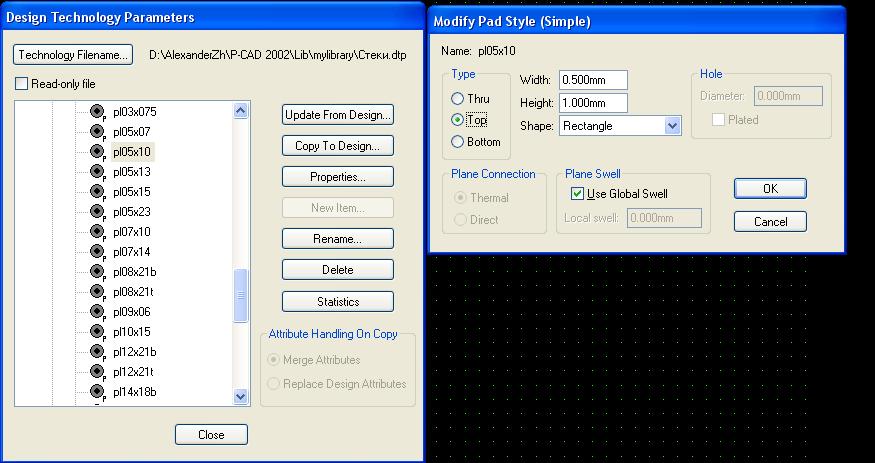Click the pad icon next to pl05x23

point(98,212)
